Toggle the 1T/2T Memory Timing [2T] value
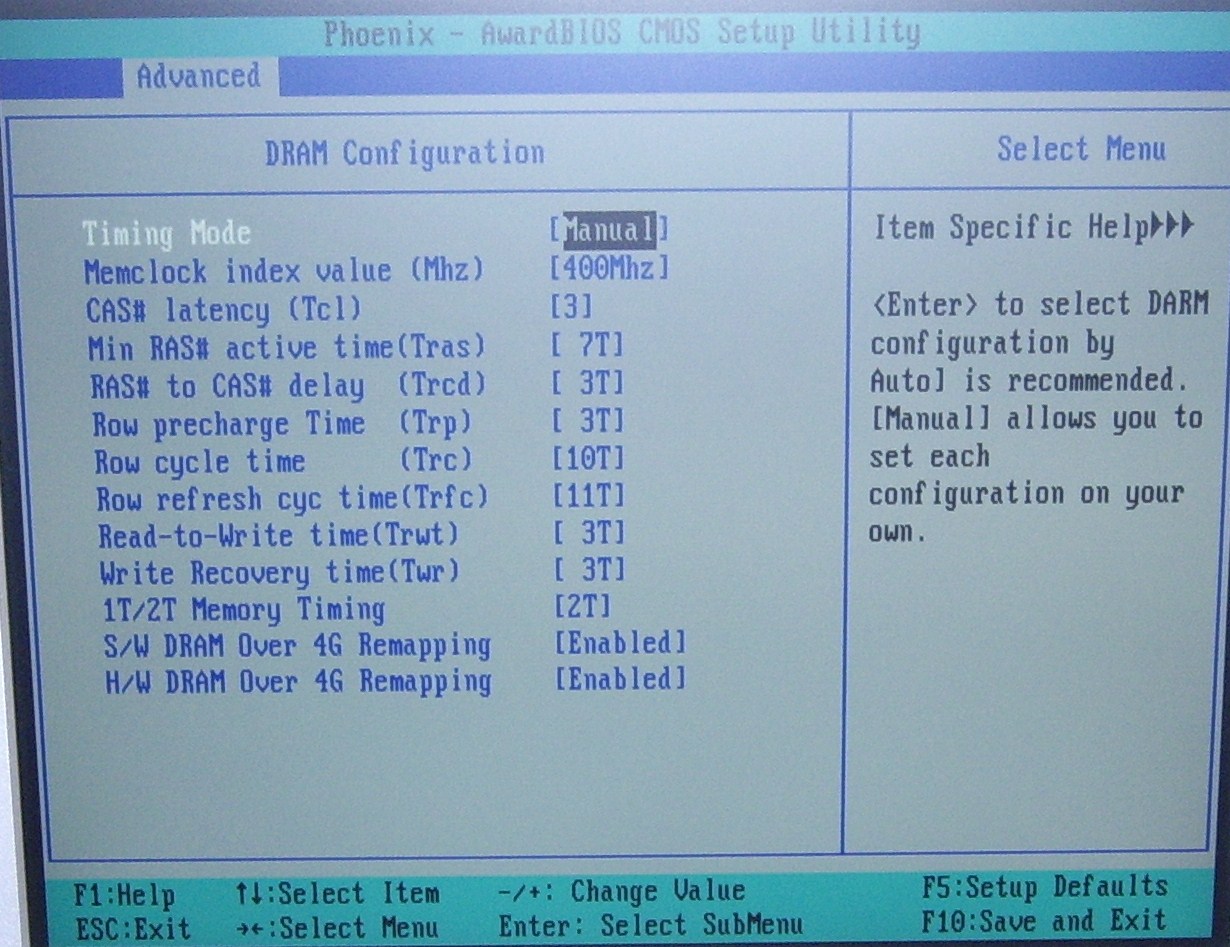 coord(582,605)
